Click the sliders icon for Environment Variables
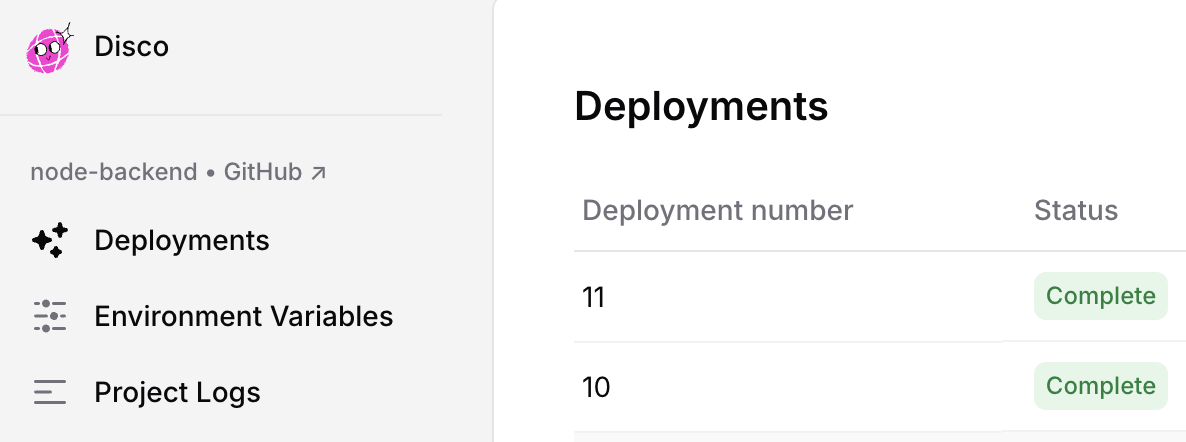Viewport: 1186px width, 442px height. pyautogui.click(x=50, y=317)
